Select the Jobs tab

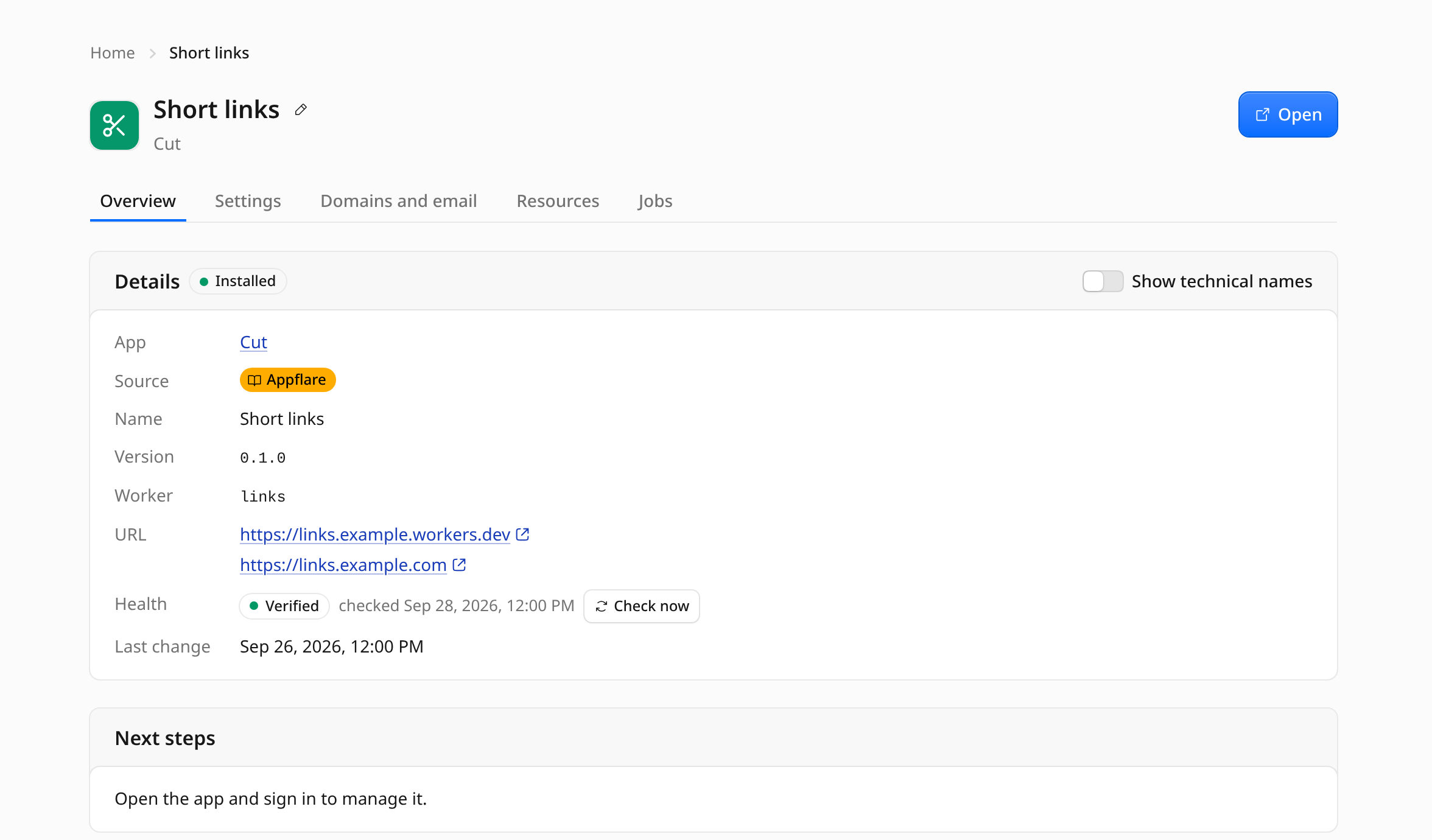pos(655,201)
